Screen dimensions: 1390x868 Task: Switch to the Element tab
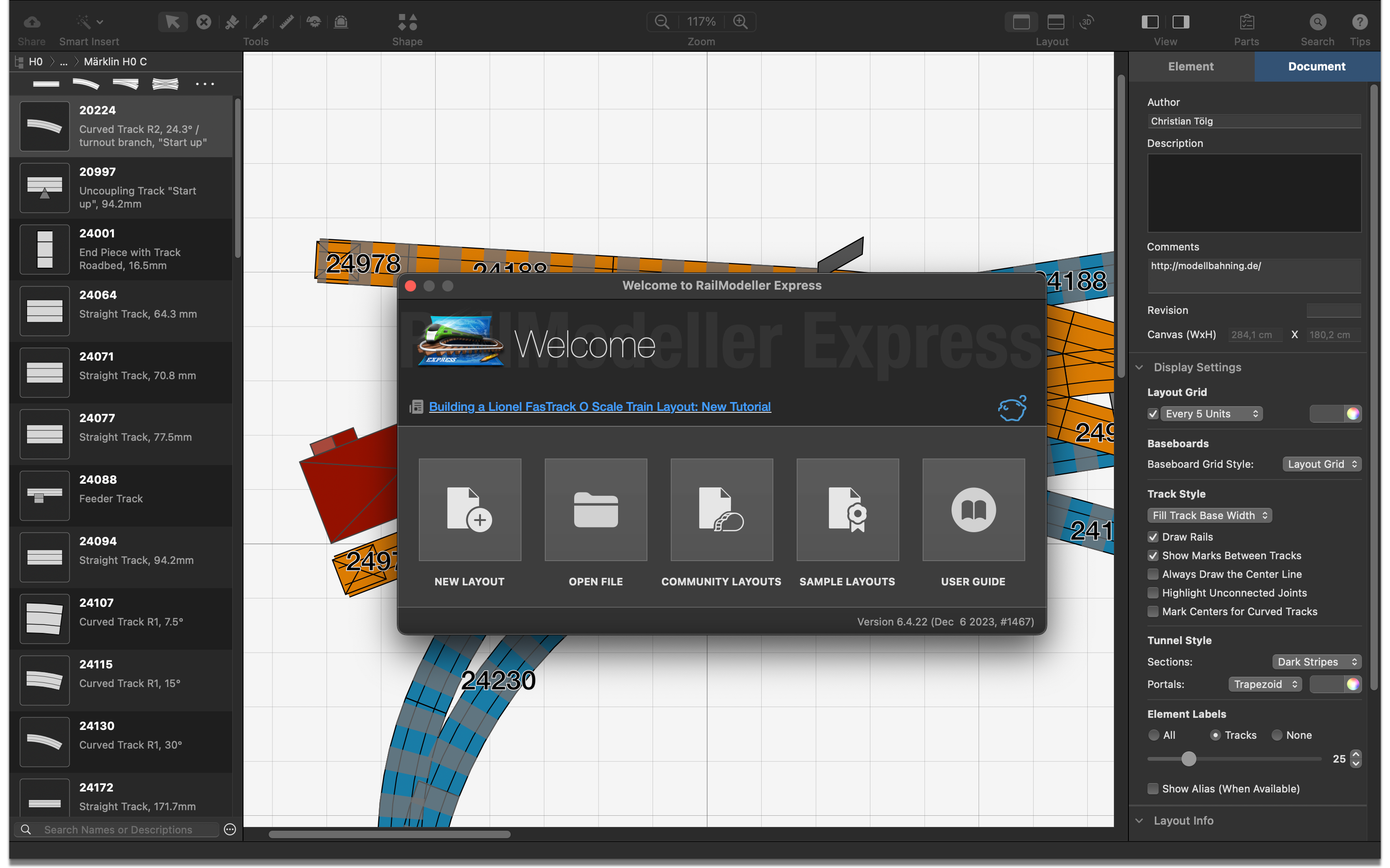pyautogui.click(x=1190, y=66)
